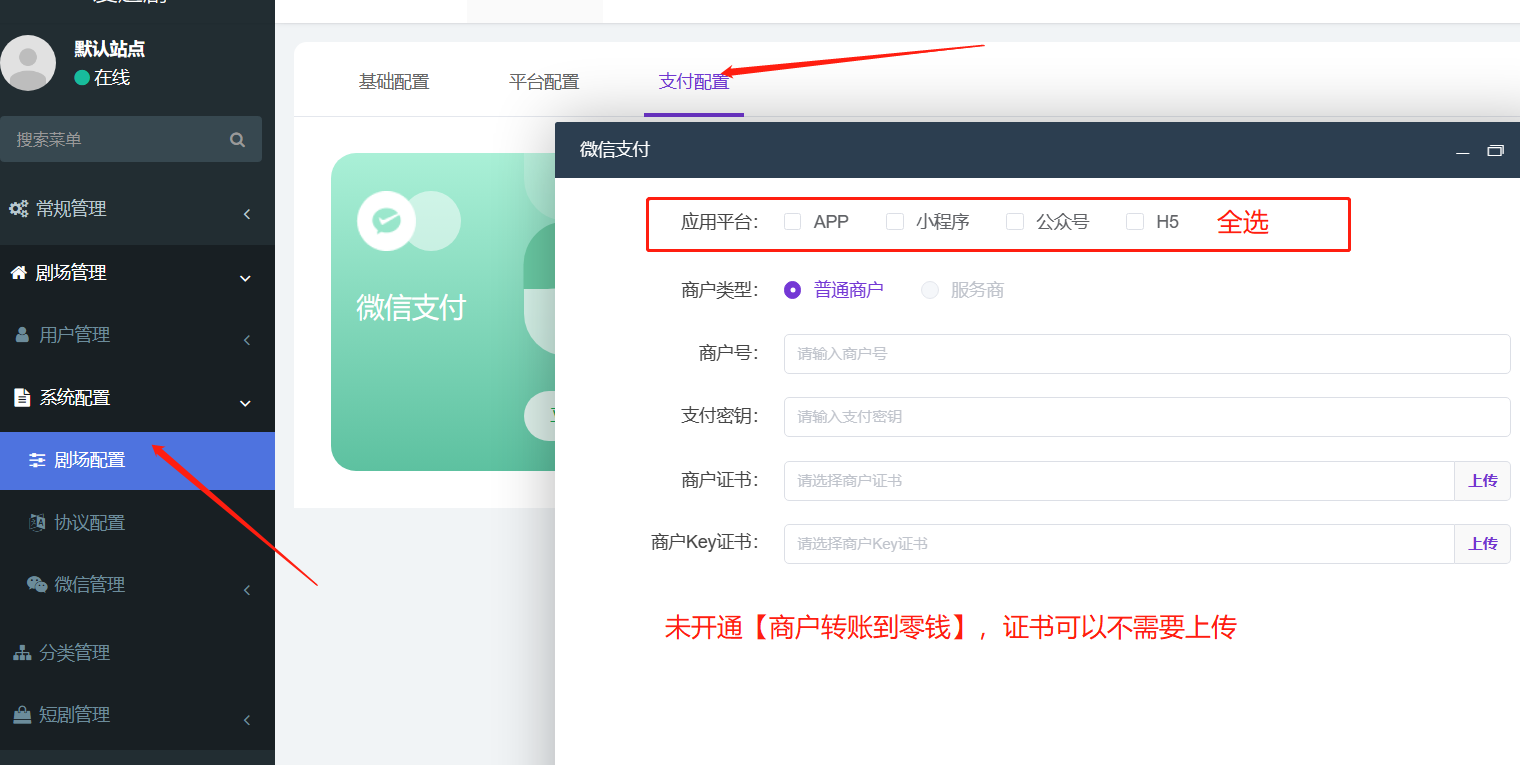Select the 服务商 merchant type radio button
Image resolution: width=1520 pixels, height=765 pixels.
click(x=930, y=290)
